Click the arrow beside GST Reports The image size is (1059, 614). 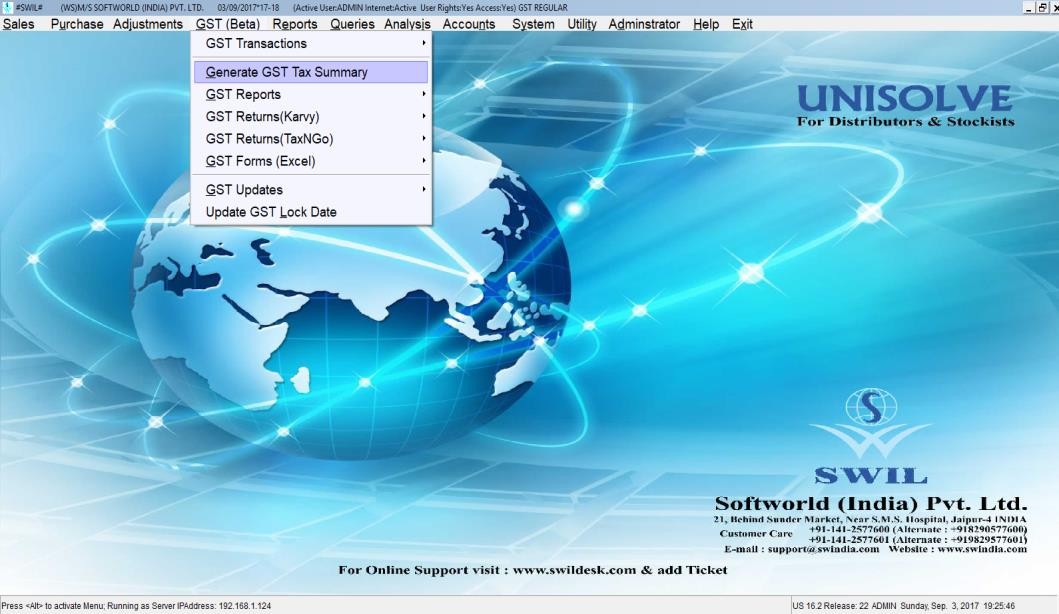click(423, 94)
